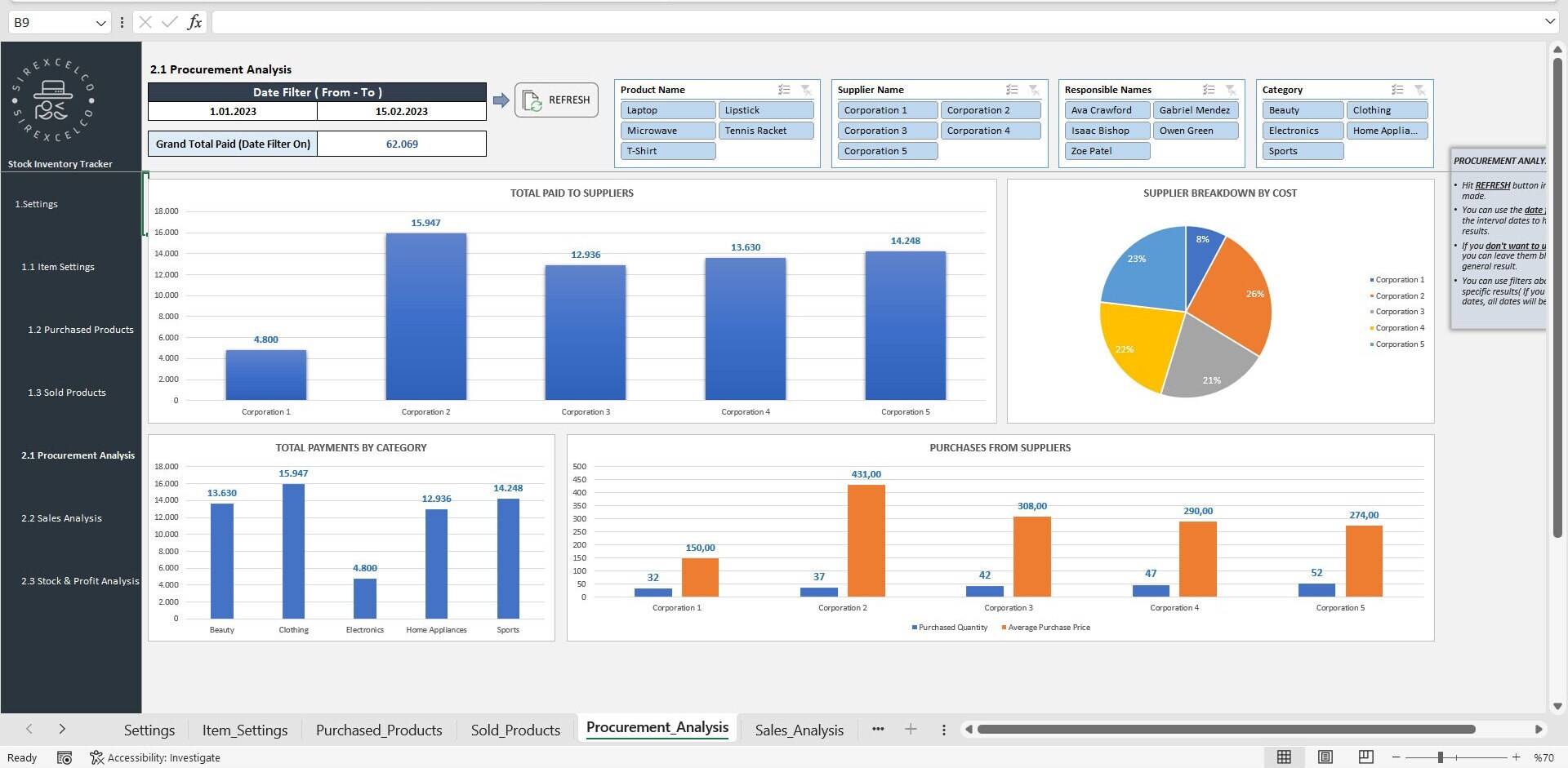Switch to Sales_Analysis sheet tab

tap(799, 730)
